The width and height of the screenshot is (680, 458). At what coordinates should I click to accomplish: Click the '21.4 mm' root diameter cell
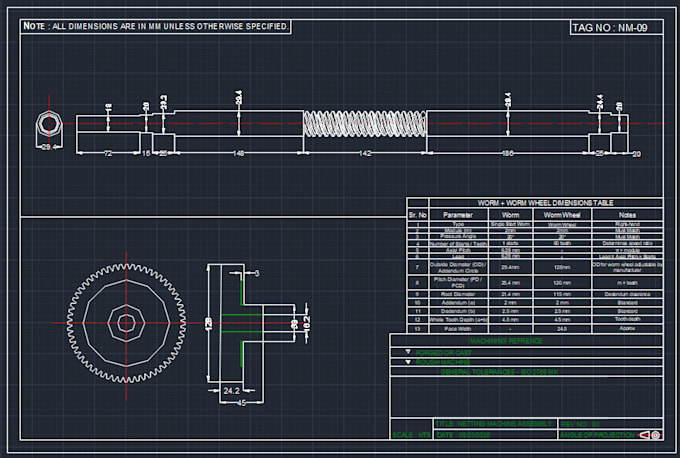coord(510,294)
